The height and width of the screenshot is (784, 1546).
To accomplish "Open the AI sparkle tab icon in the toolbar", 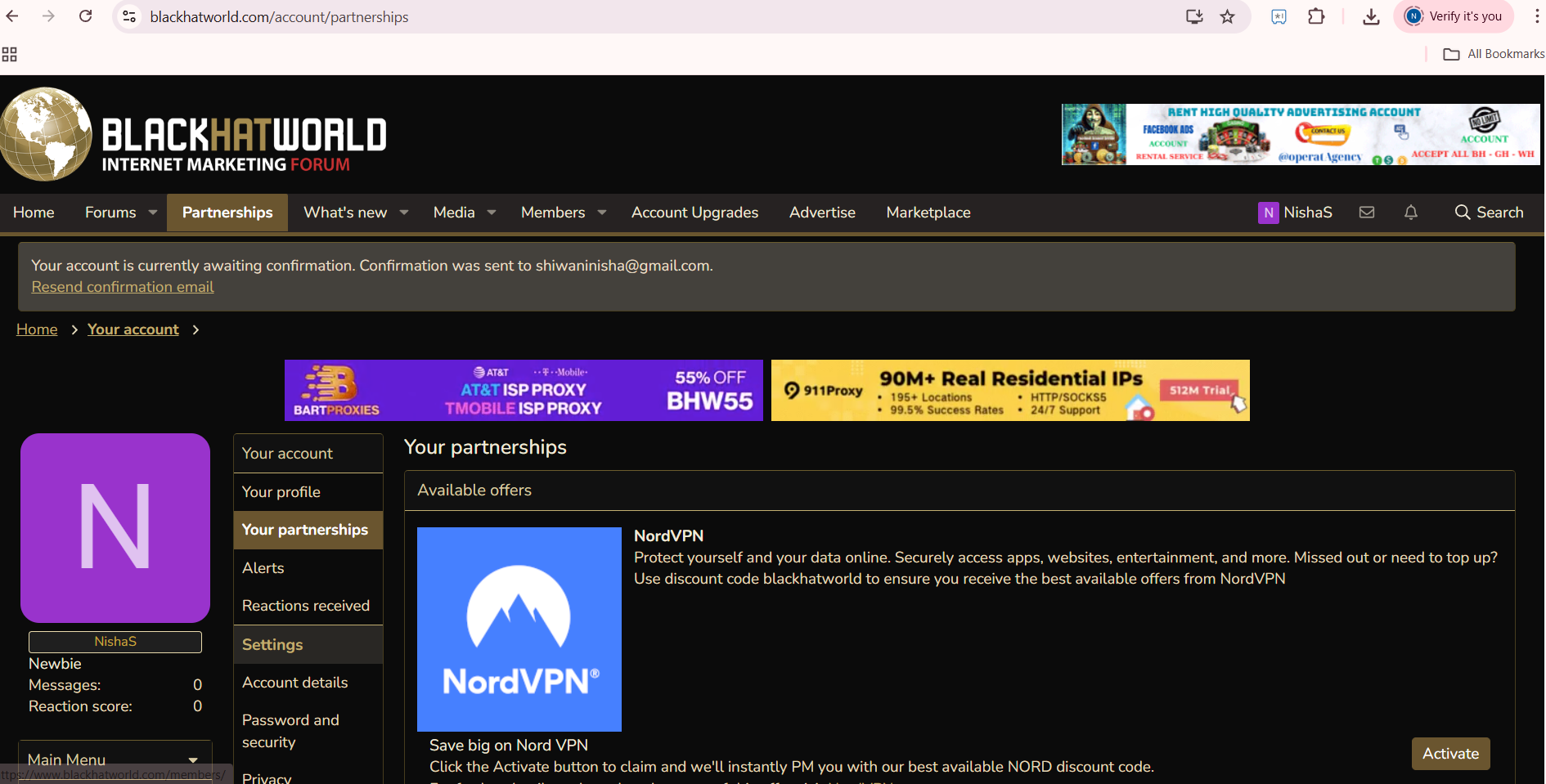I will click(1279, 16).
